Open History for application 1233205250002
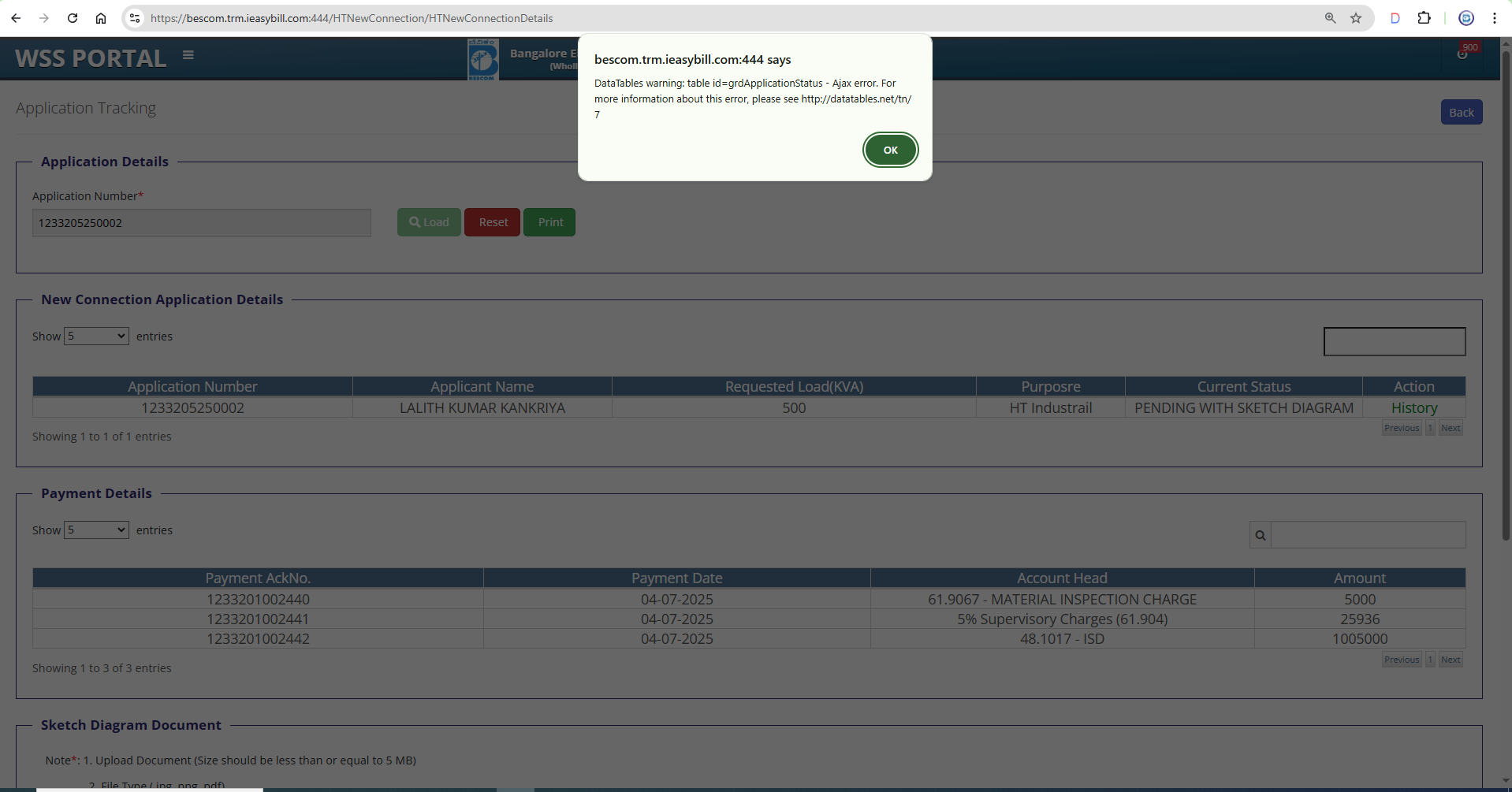Viewport: 1512px width, 792px height. coord(1414,408)
